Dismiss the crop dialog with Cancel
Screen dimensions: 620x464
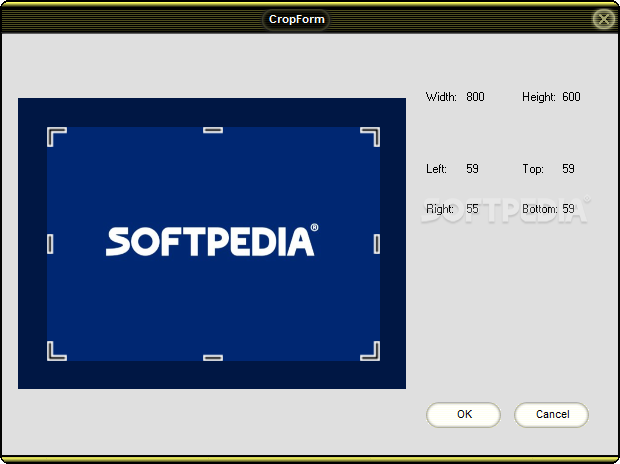pyautogui.click(x=552, y=415)
